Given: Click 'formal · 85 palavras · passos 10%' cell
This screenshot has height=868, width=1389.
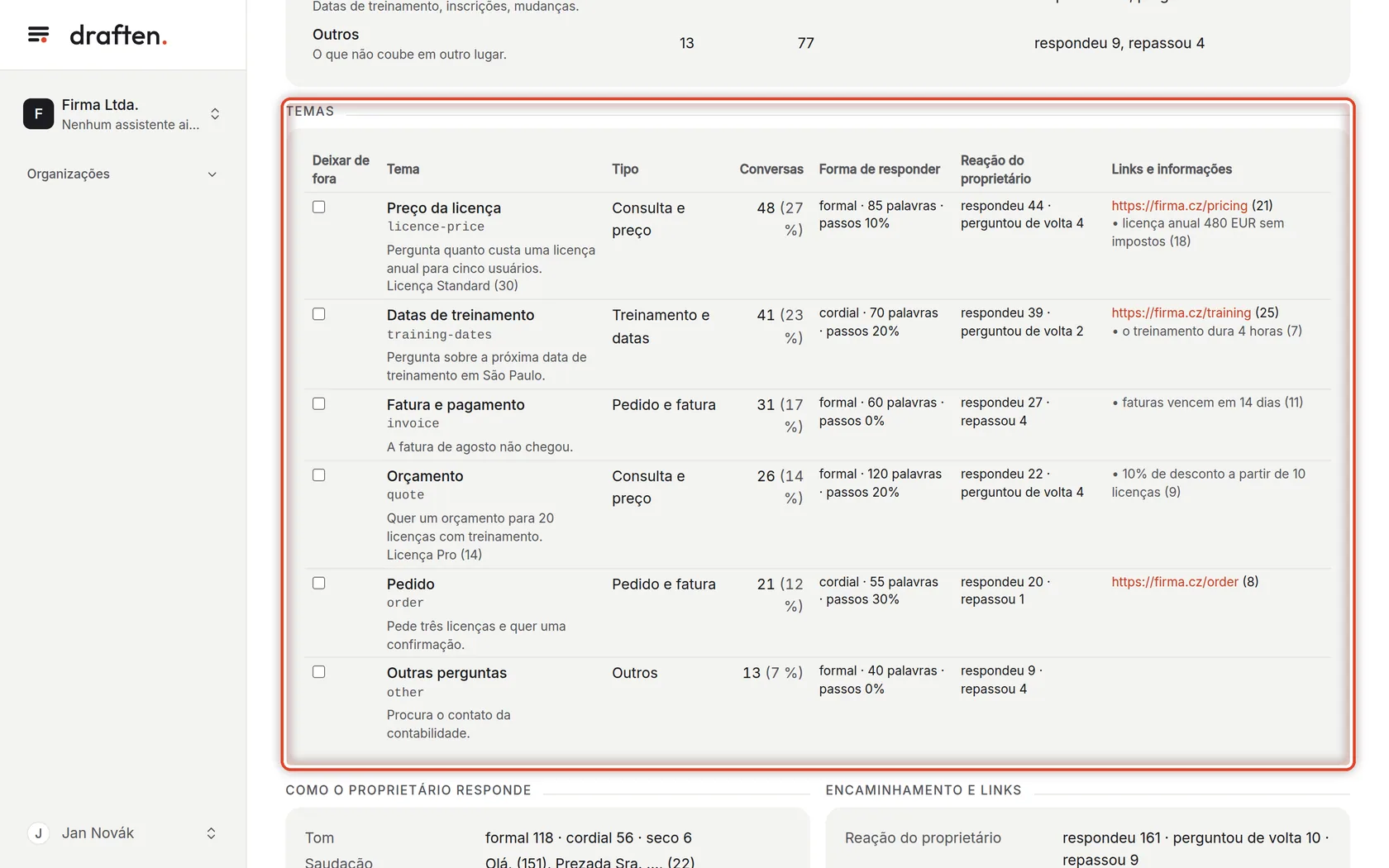Looking at the screenshot, I should point(881,215).
